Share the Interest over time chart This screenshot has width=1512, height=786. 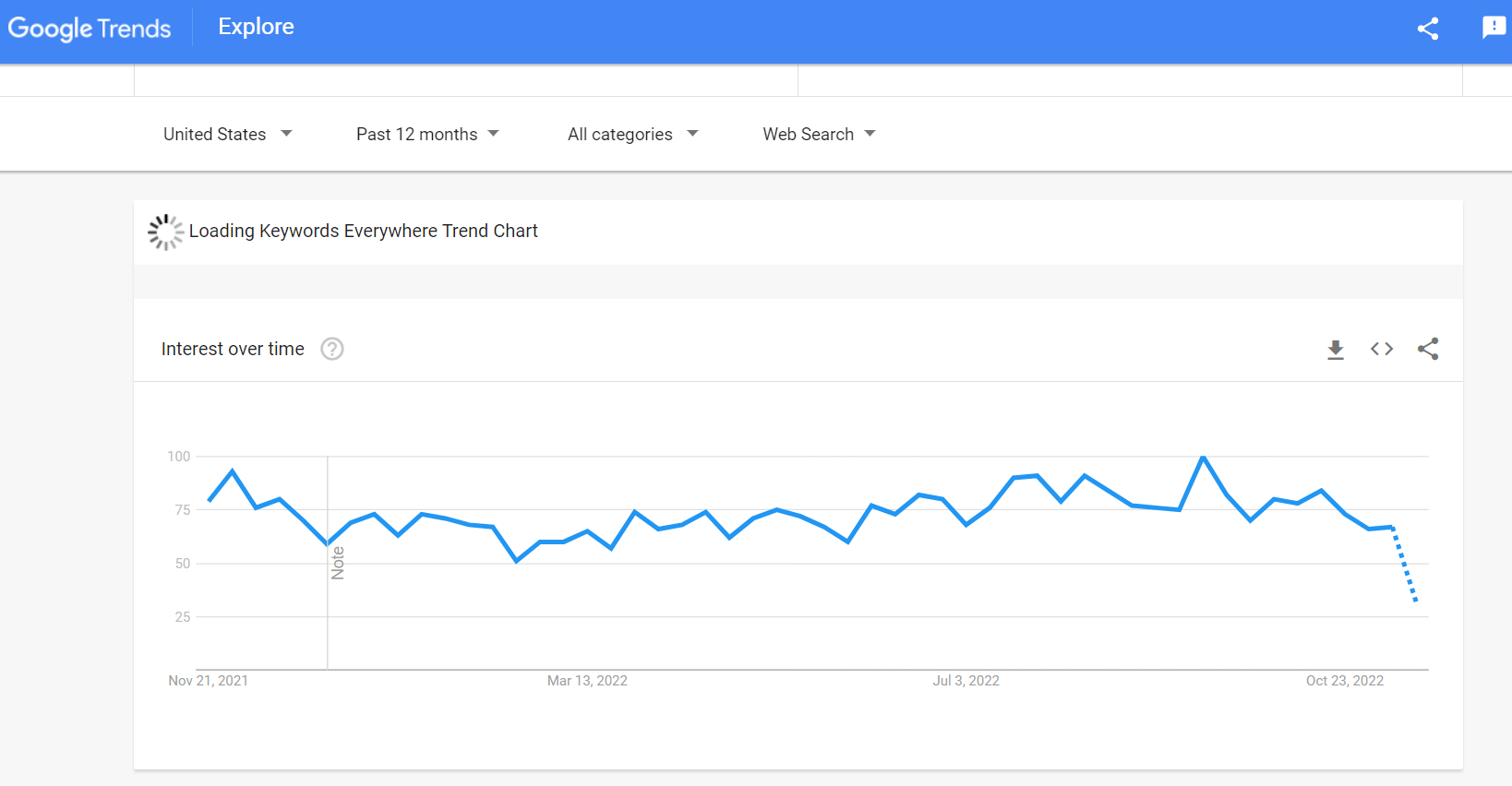click(1428, 349)
